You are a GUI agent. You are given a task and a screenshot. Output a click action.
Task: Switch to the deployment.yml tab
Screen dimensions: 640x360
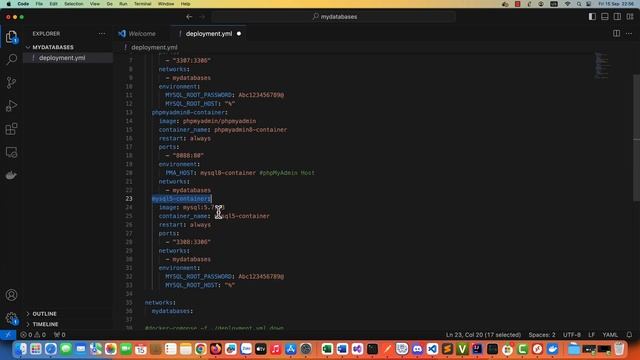pos(209,33)
